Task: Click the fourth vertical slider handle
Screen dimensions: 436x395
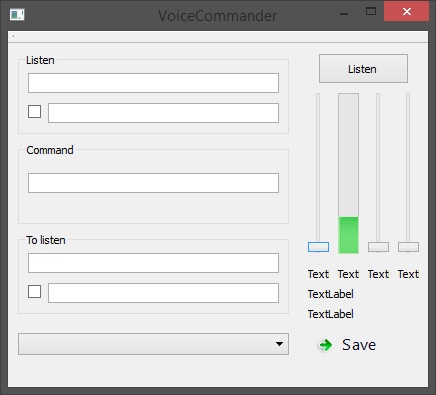Action: (408, 247)
